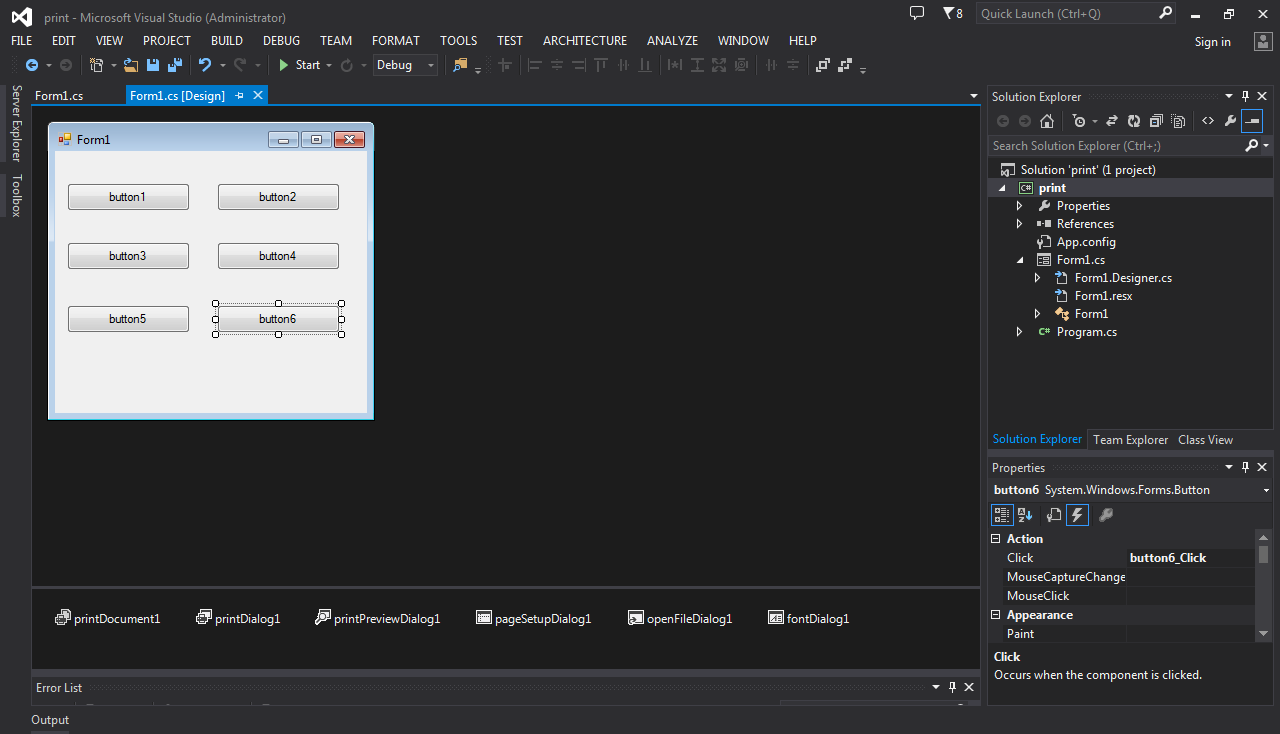
Task: Click the Collapse All icon in Solution Explorer
Action: (1155, 121)
